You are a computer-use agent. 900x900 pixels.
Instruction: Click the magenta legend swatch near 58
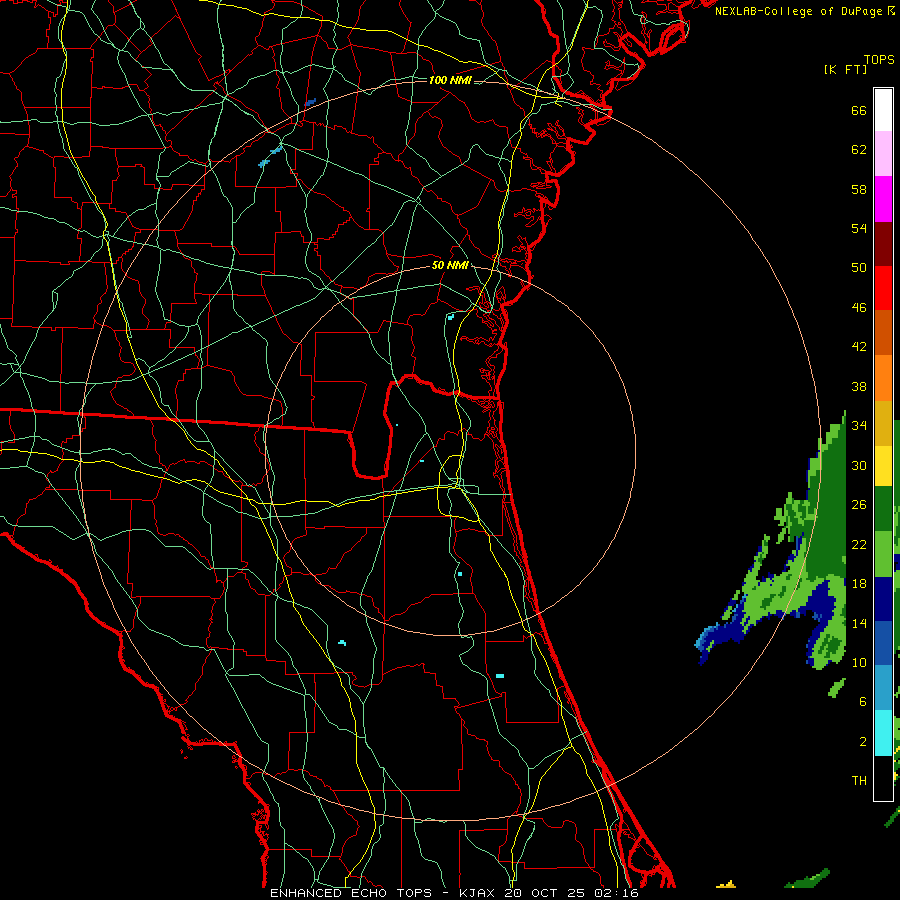point(883,199)
